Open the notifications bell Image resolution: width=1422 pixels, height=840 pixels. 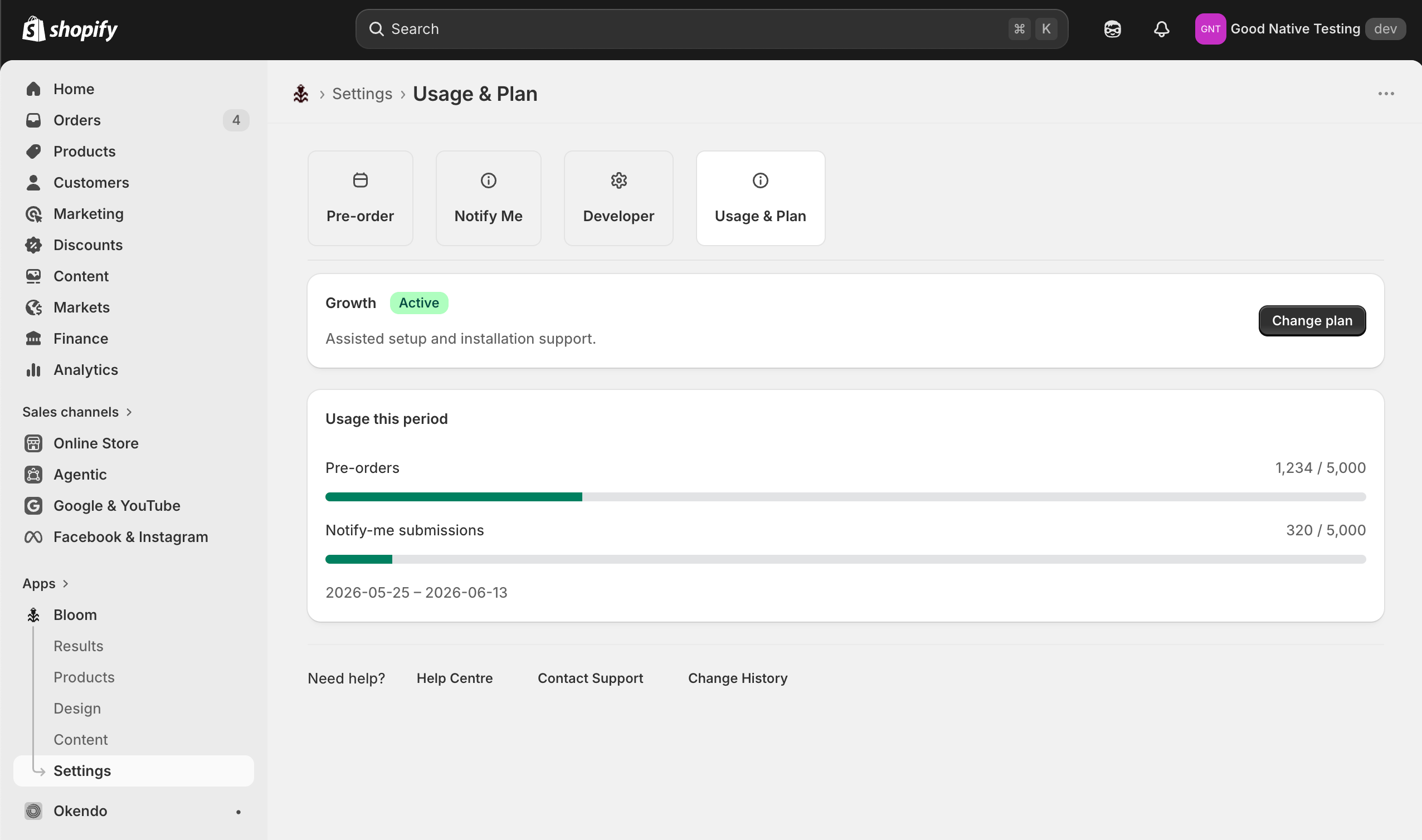pyautogui.click(x=1162, y=29)
